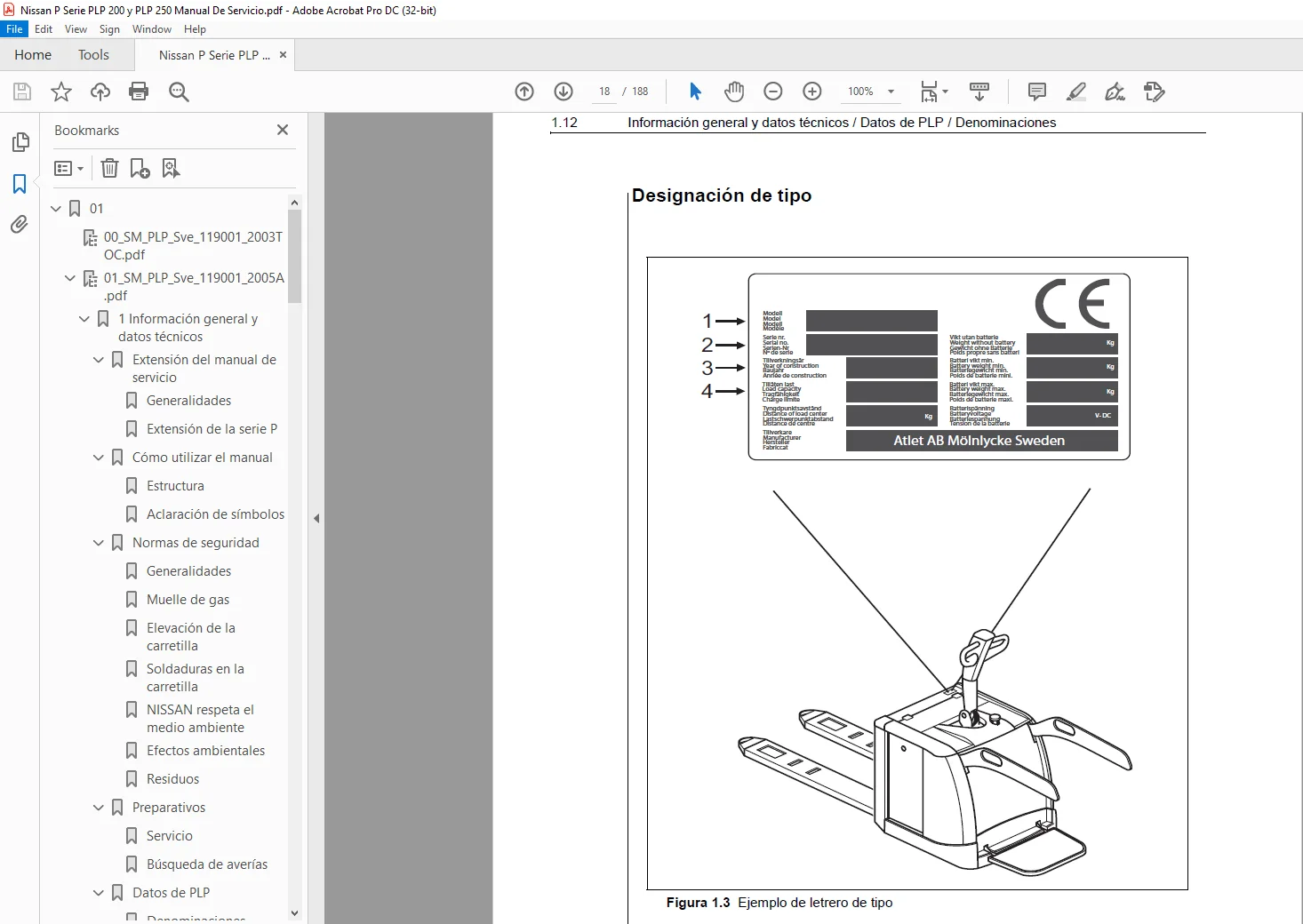
Task: Go to Aclaración de símbolos bookmark
Action: (215, 514)
